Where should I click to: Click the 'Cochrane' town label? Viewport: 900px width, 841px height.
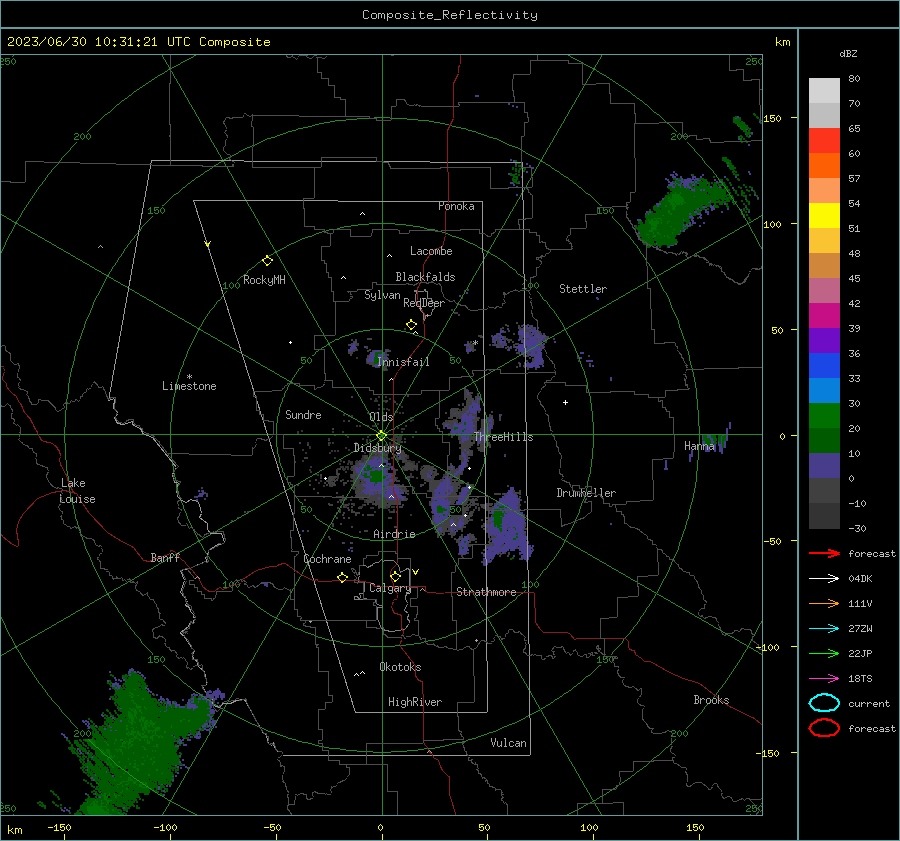(x=327, y=559)
